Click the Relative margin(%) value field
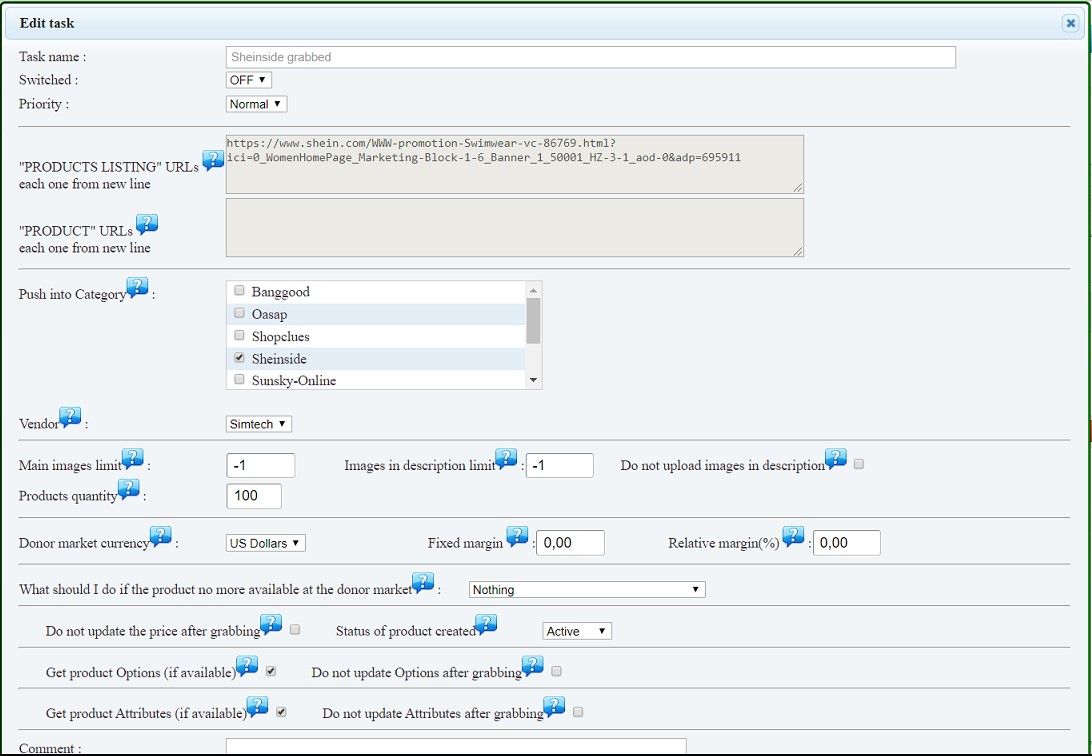Image resolution: width=1092 pixels, height=756 pixels. click(x=847, y=543)
